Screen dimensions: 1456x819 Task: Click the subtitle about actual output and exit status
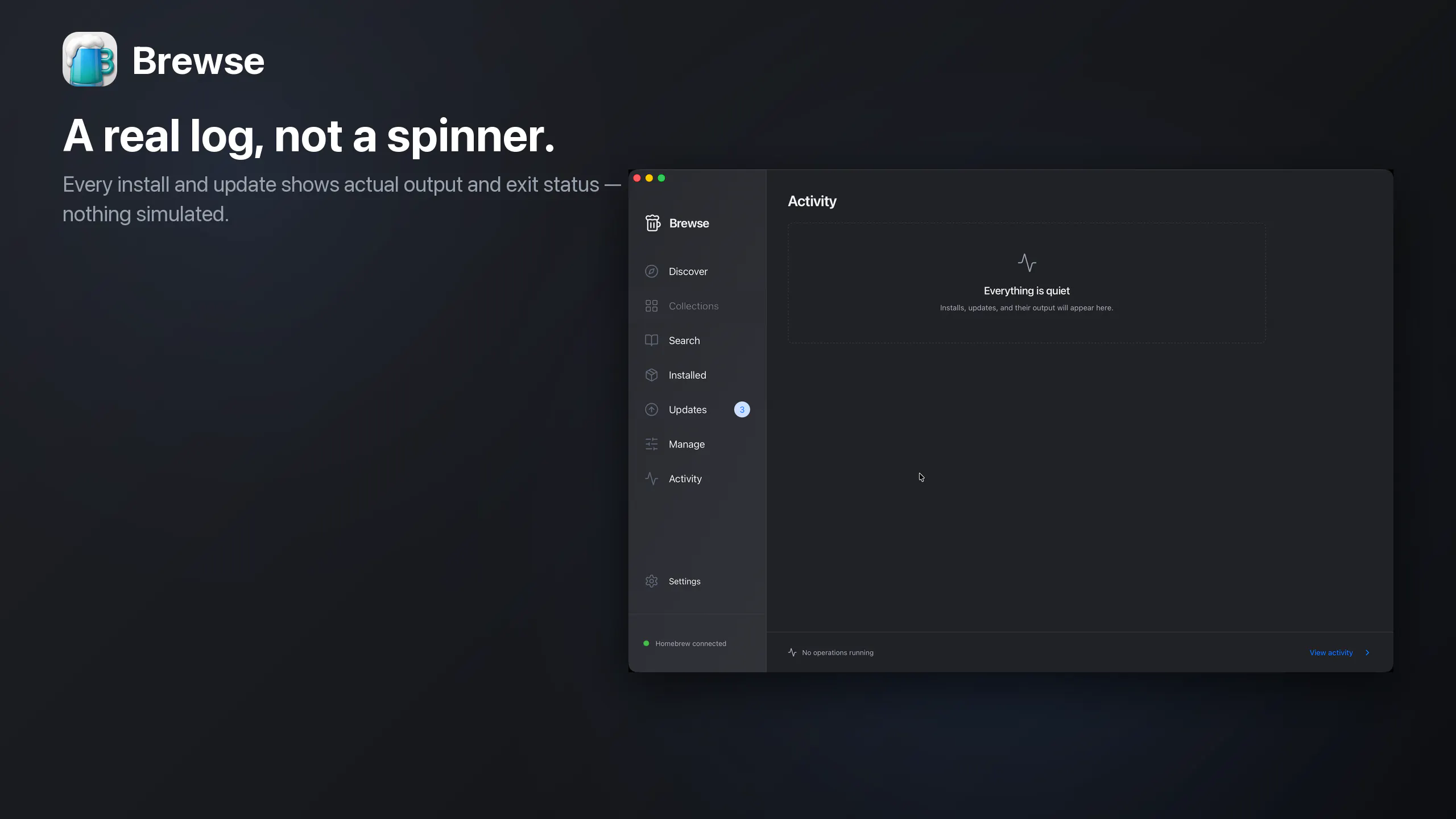[x=342, y=199]
